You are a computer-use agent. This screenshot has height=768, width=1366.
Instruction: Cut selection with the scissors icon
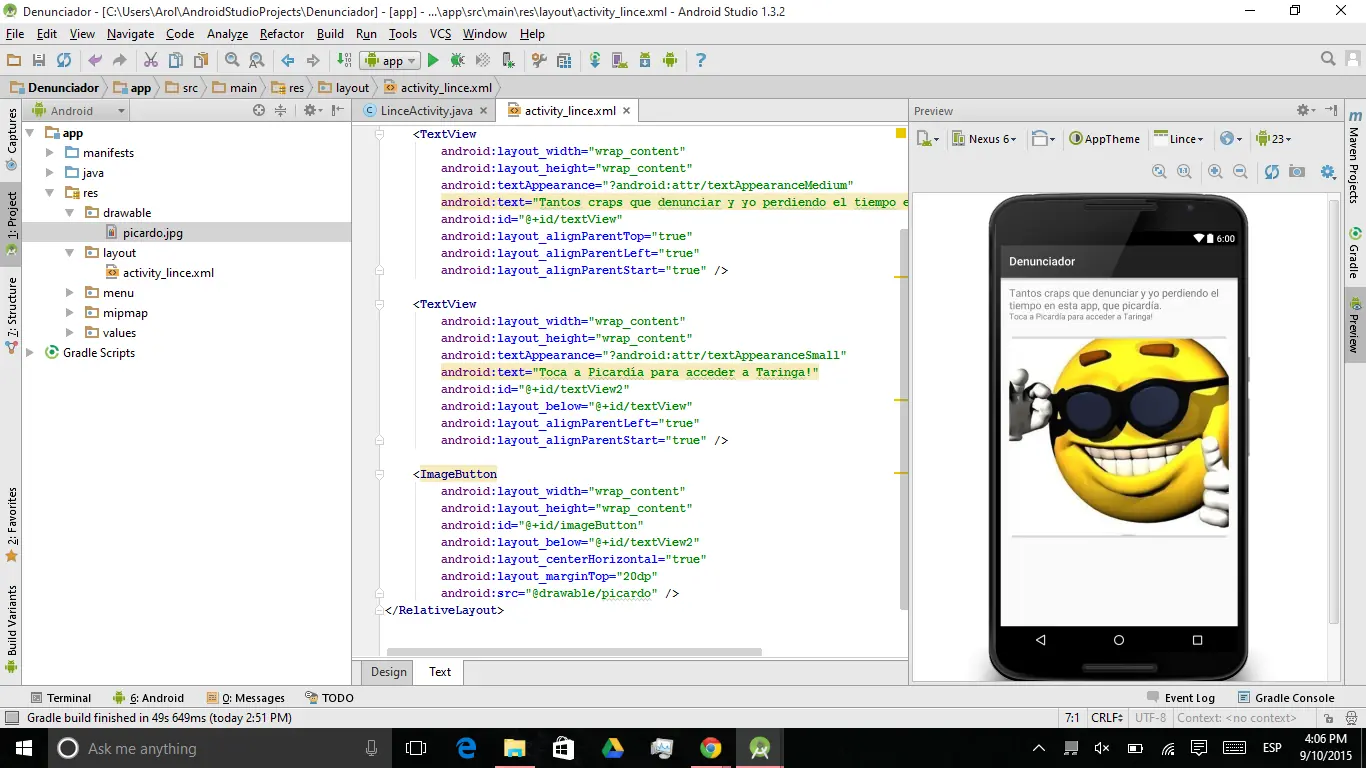point(151,61)
